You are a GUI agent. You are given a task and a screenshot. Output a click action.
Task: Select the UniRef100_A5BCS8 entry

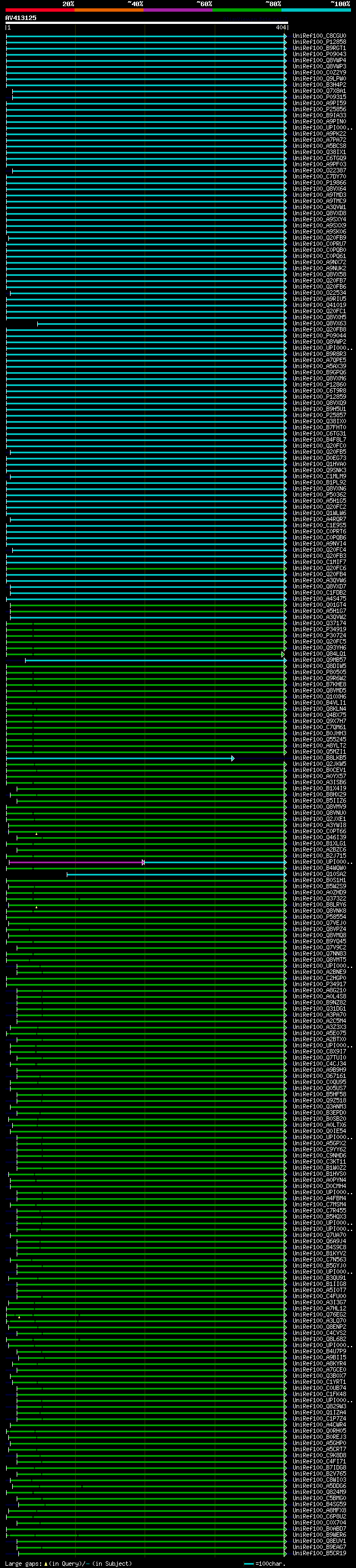click(x=319, y=146)
